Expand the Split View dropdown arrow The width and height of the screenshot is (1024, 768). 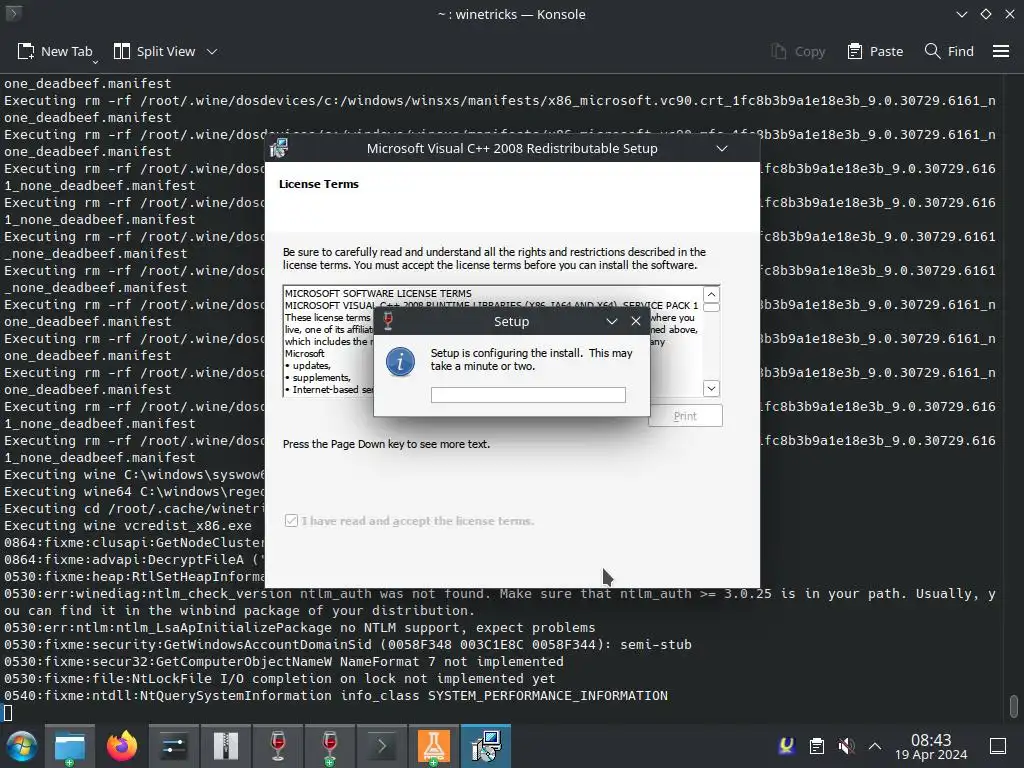pyautogui.click(x=212, y=52)
